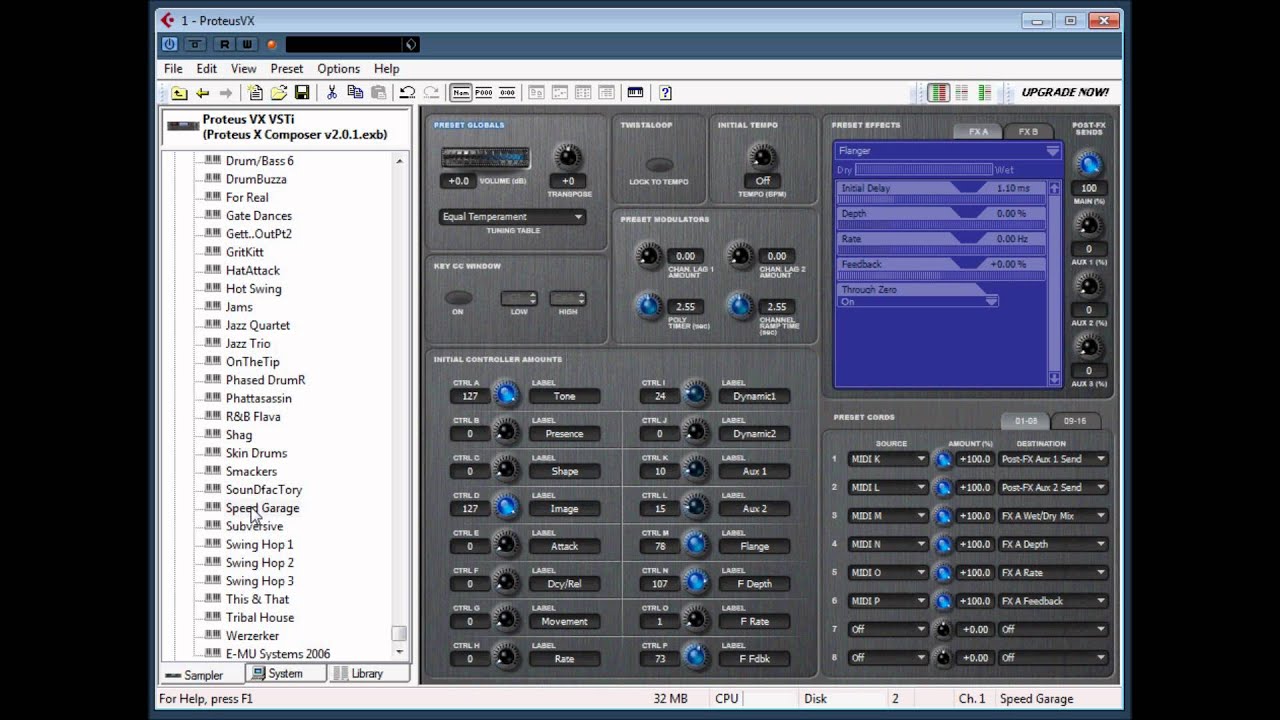Adjust the Dry/Wet mix slider
Image resolution: width=1280 pixels, height=720 pixels.
924,170
